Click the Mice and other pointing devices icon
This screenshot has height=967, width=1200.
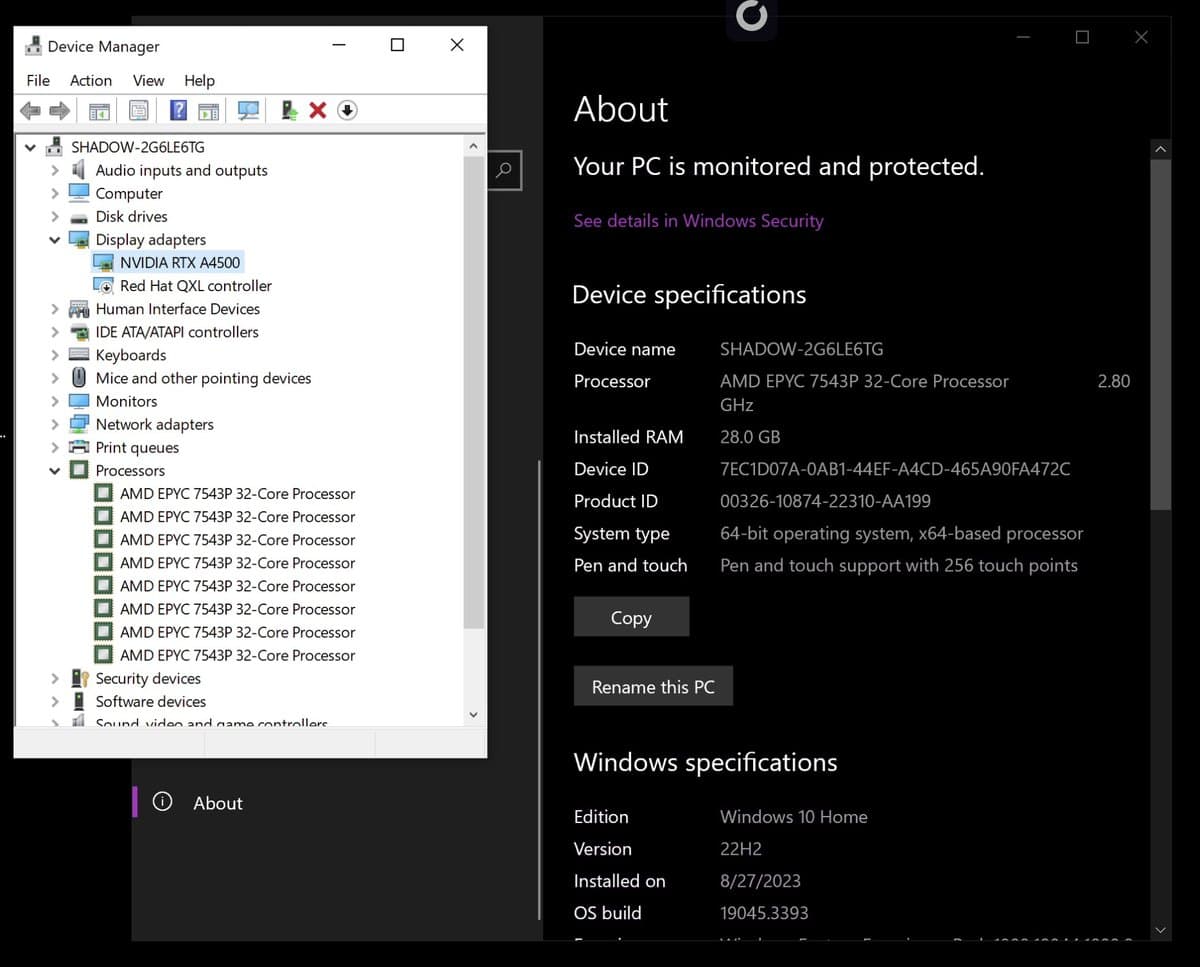click(79, 378)
